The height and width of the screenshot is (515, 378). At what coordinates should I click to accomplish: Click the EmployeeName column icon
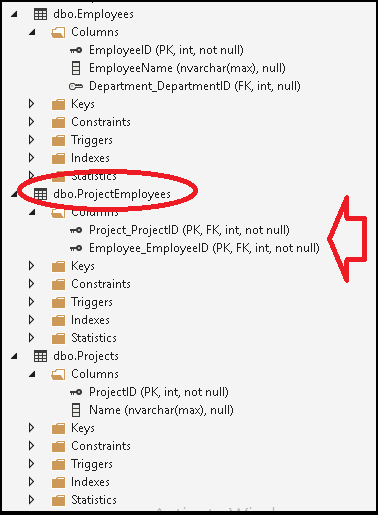click(76, 68)
